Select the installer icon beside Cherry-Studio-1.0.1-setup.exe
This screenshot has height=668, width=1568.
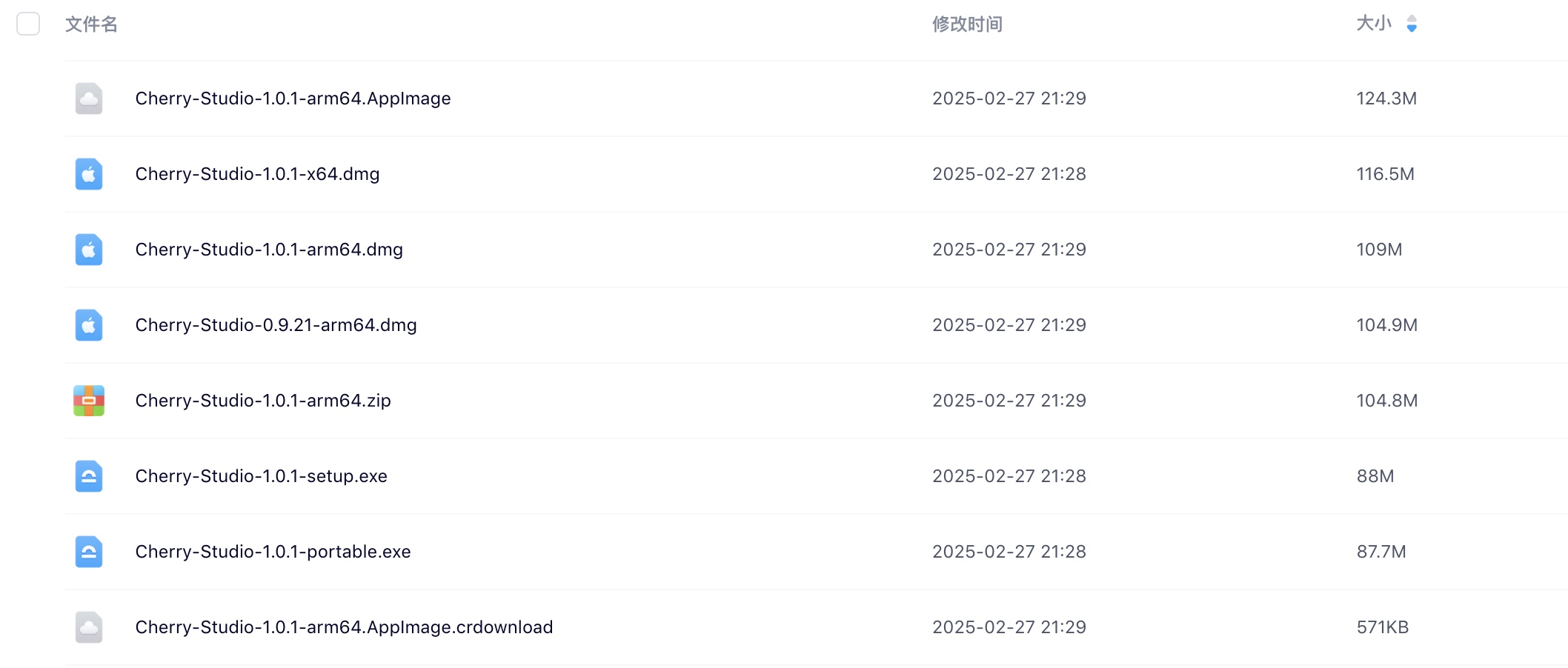point(88,475)
